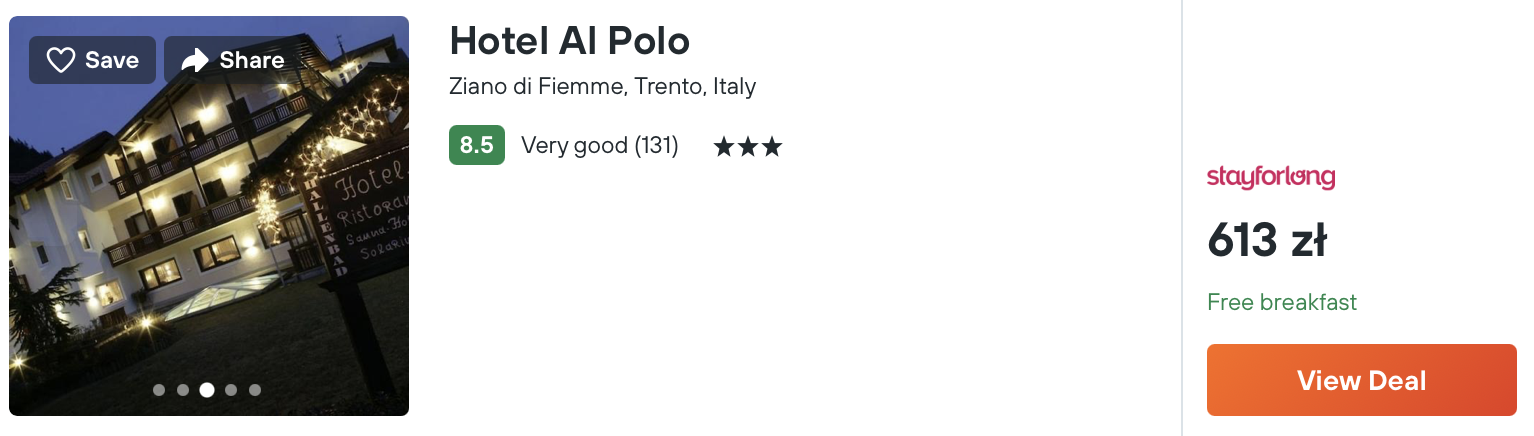This screenshot has height=436, width=1534.
Task: Click the three-star hotel class icons
Action: pos(748,147)
